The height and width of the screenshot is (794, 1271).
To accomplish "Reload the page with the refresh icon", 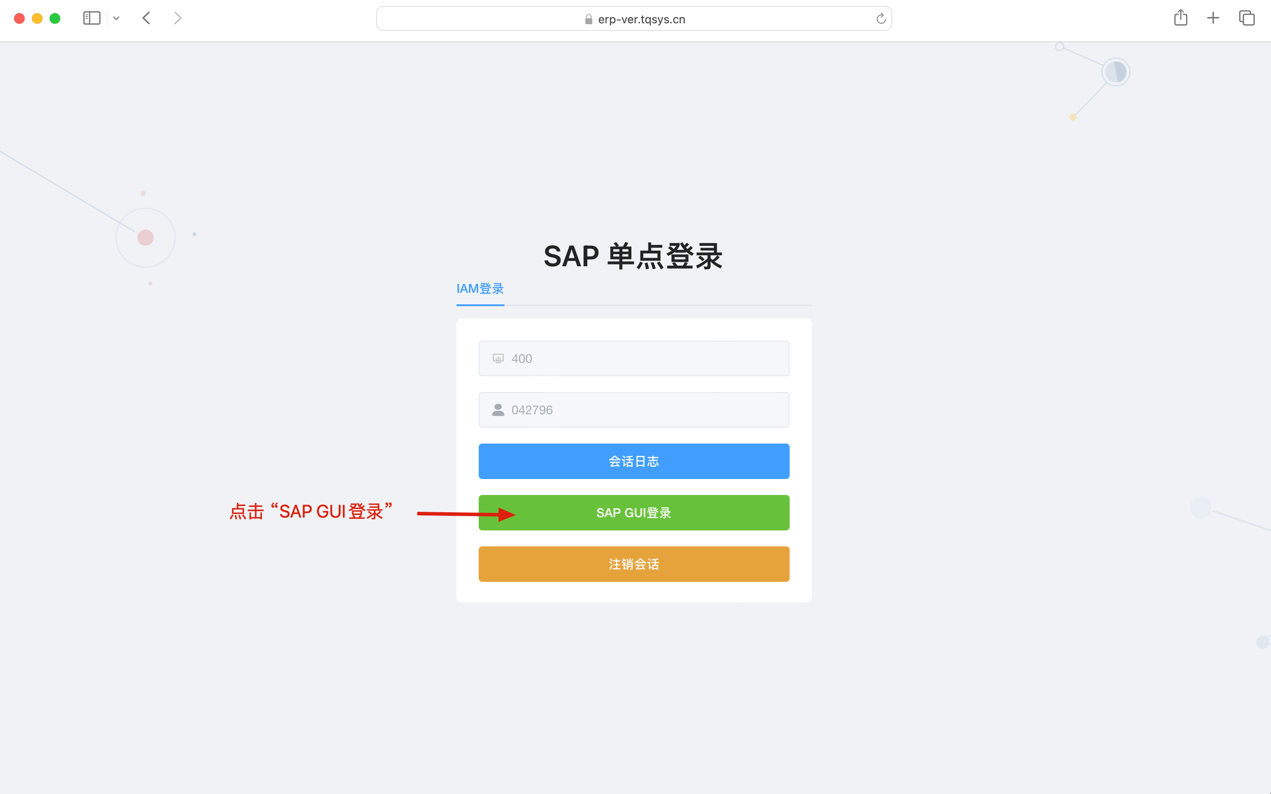I will coord(881,19).
